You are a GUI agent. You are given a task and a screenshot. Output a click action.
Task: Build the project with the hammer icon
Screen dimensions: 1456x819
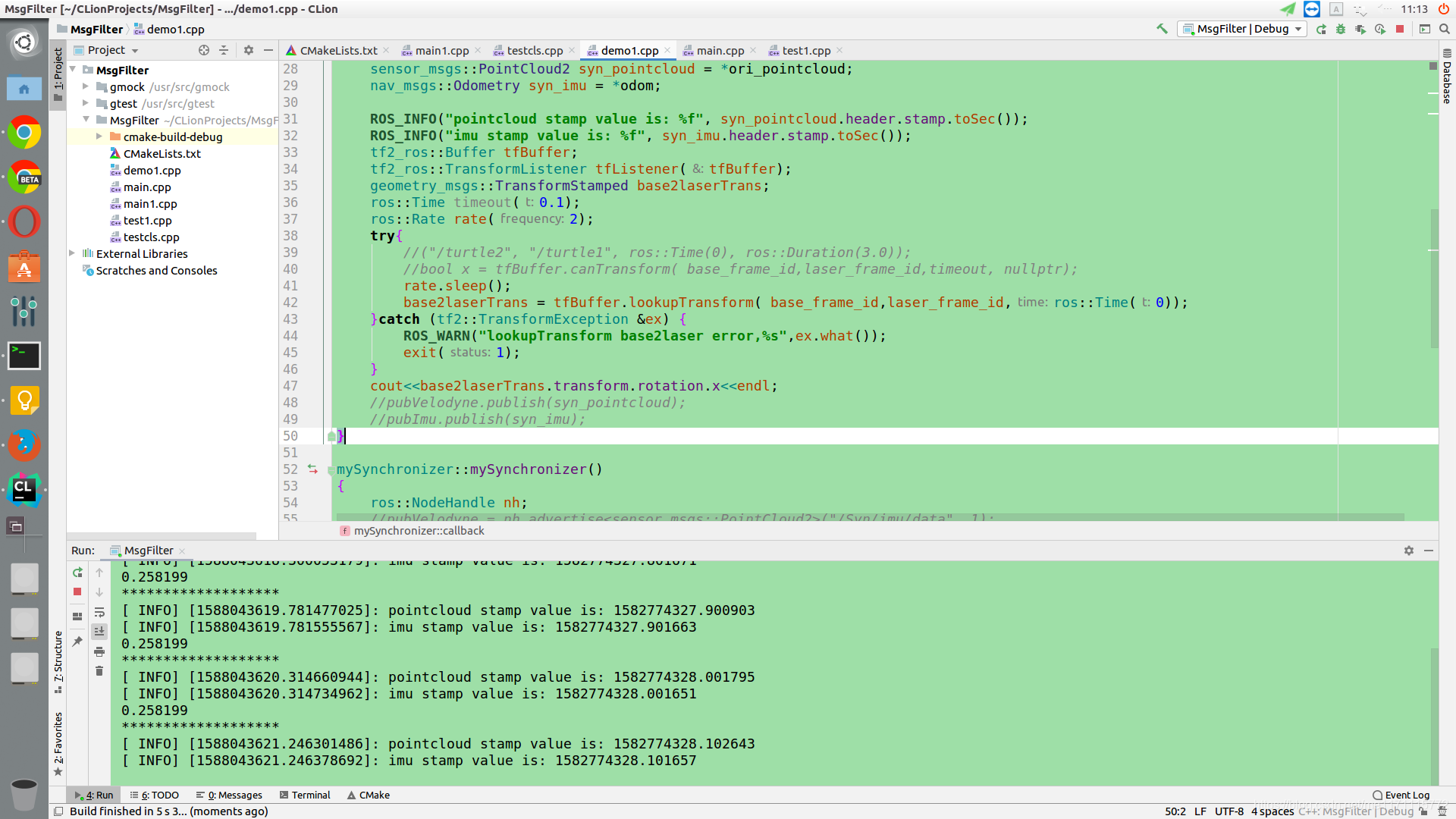[1161, 28]
